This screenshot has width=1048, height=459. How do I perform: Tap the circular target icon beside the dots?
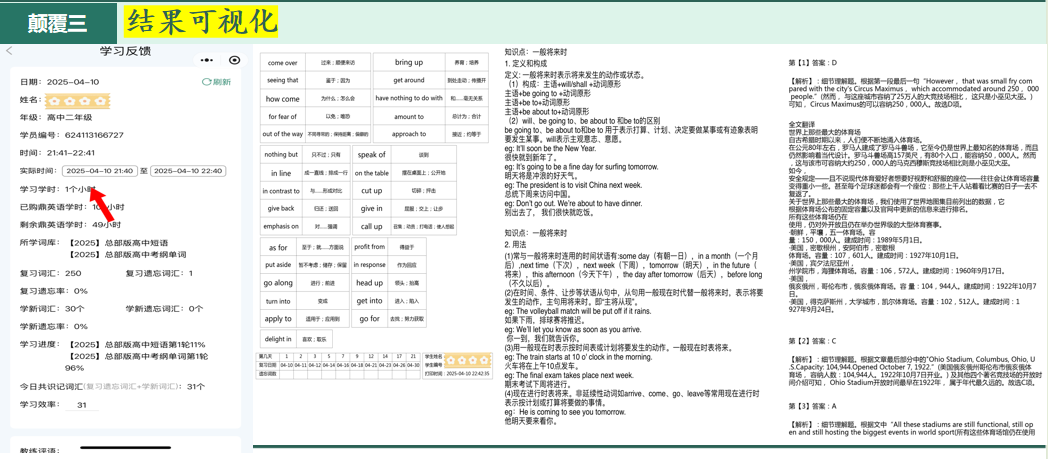[x=234, y=60]
